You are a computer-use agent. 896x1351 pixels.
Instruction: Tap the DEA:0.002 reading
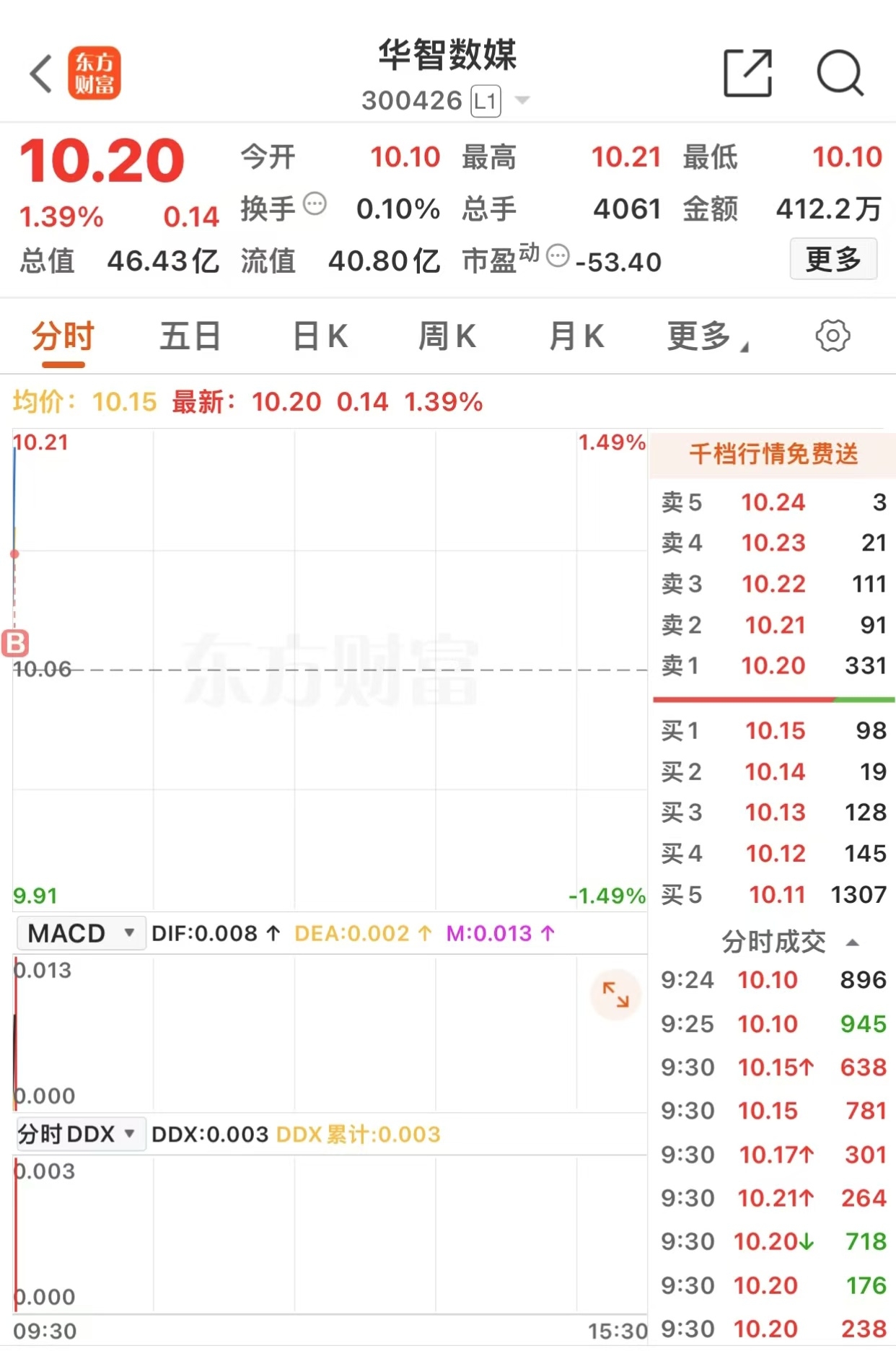(363, 933)
